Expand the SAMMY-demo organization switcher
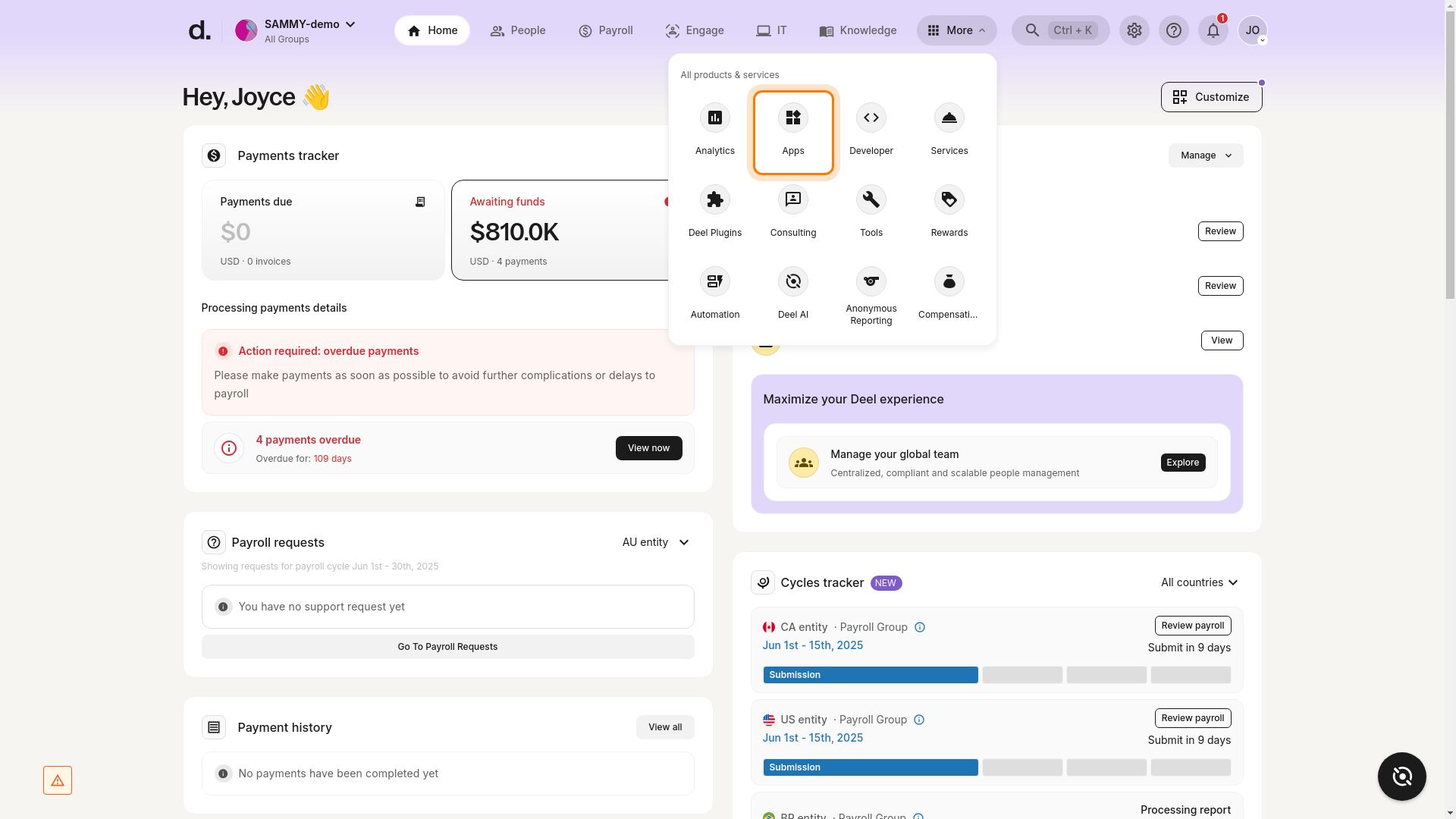1456x819 pixels. (x=296, y=30)
